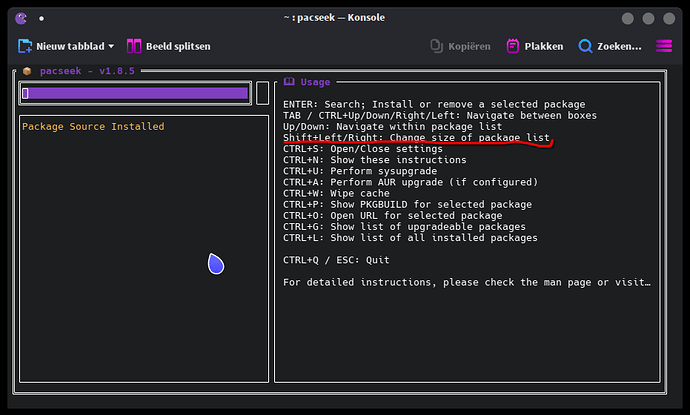The height and width of the screenshot is (415, 690).
Task: Click the CTRL+G: upgradeable packages line
Action: [404, 227]
